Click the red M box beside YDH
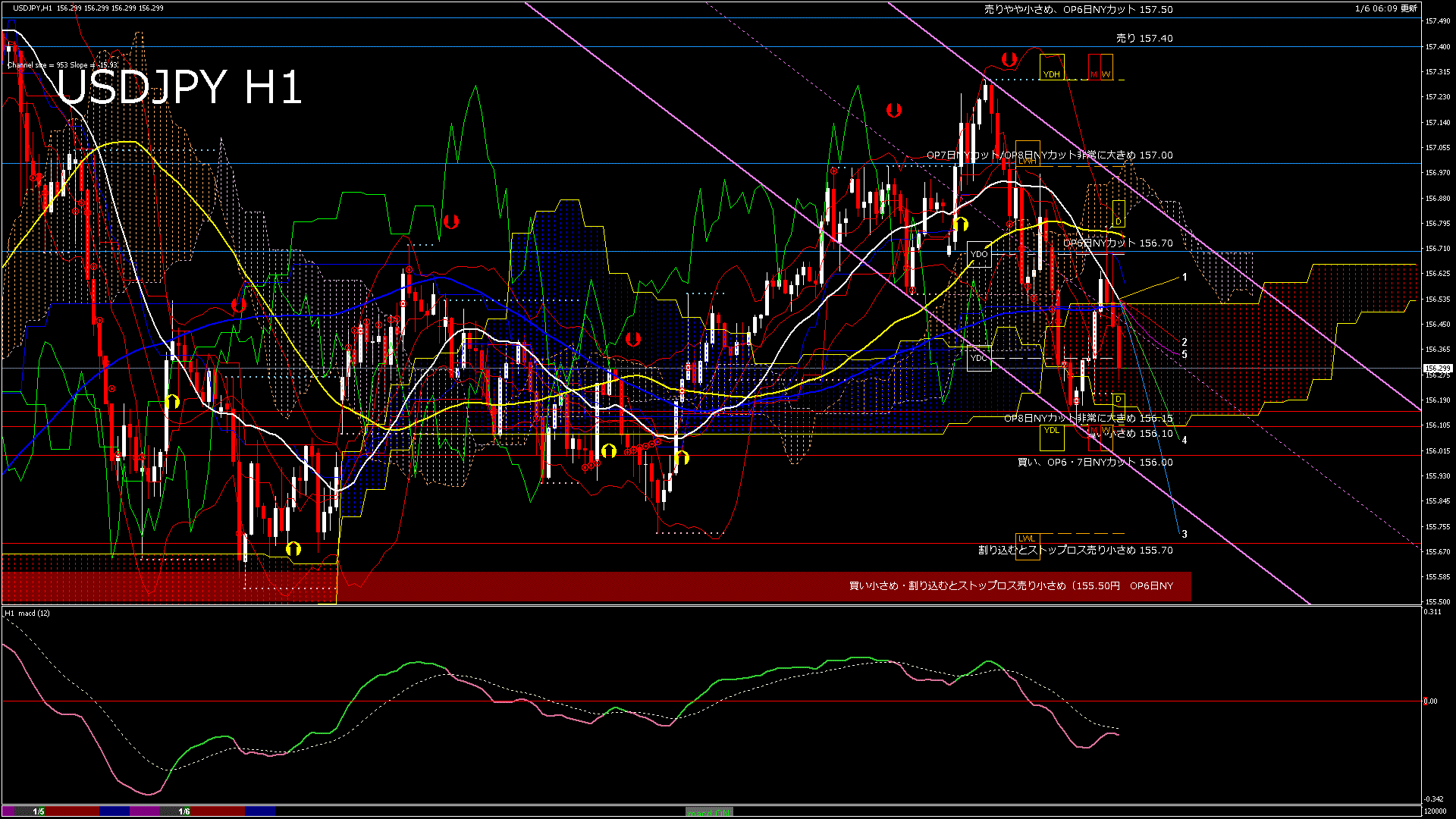Viewport: 1456px width, 819px height. pos(1094,67)
